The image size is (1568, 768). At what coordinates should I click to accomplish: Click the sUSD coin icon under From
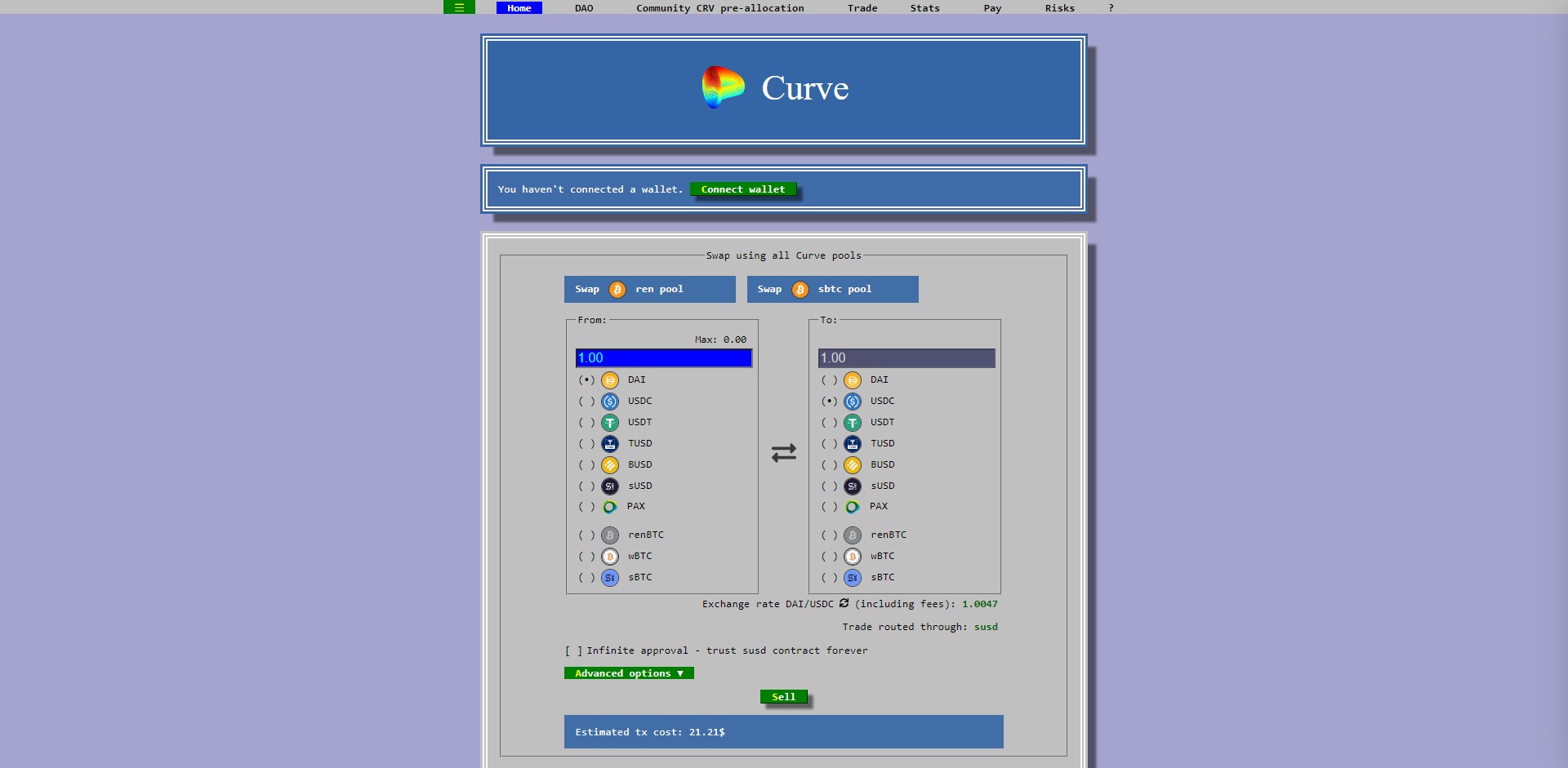(x=610, y=486)
